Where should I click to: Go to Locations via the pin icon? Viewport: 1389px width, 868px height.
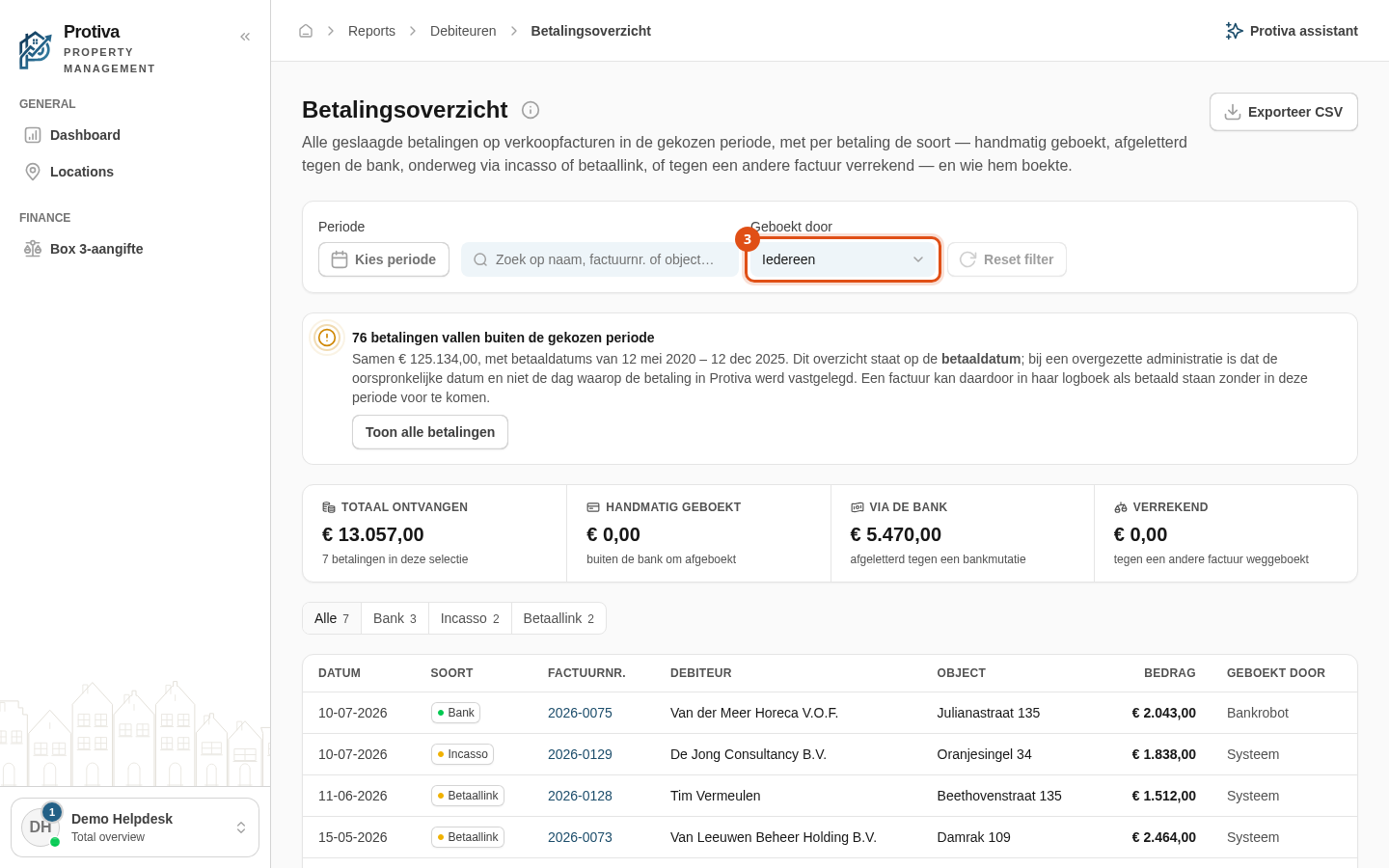[x=33, y=172]
